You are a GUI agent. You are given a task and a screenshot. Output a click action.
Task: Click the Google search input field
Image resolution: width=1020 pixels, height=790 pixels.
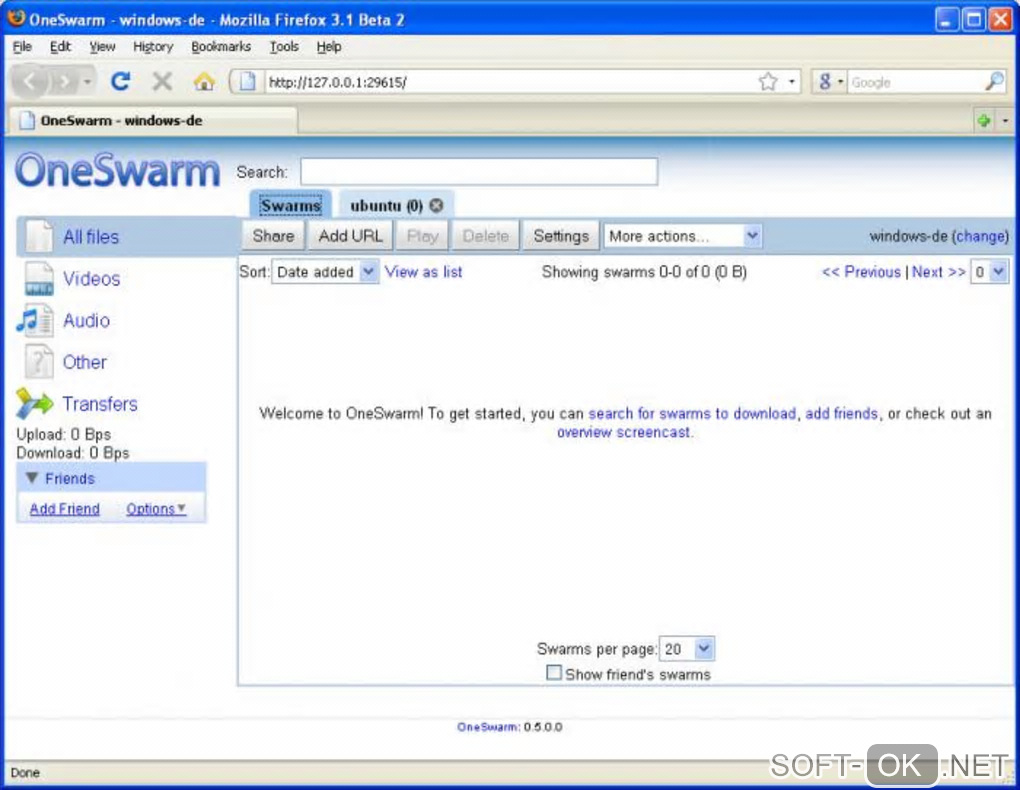[x=915, y=82]
